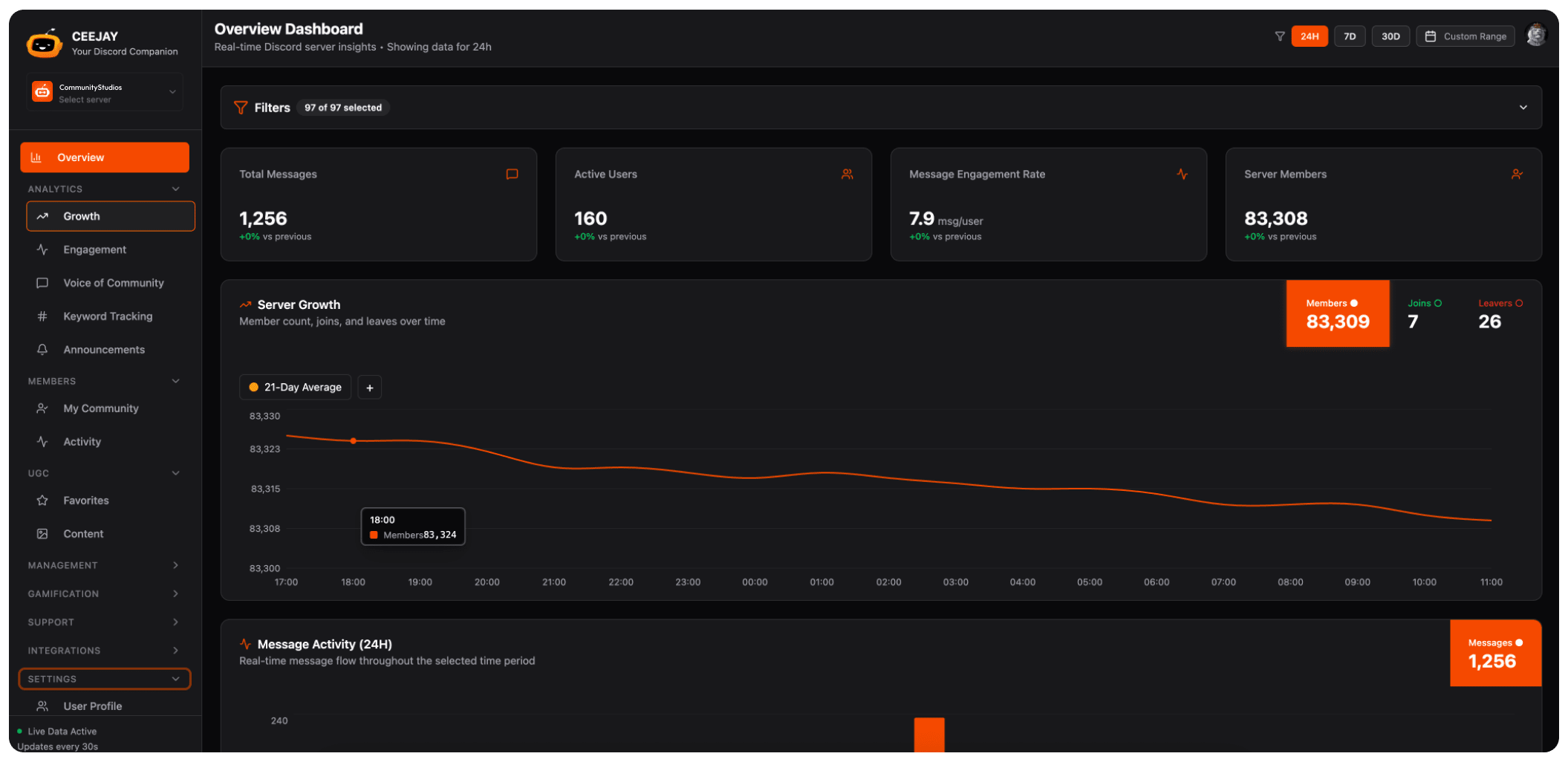Click the Active Users people icon
This screenshot has height=762, width=1568.
pyautogui.click(x=847, y=174)
